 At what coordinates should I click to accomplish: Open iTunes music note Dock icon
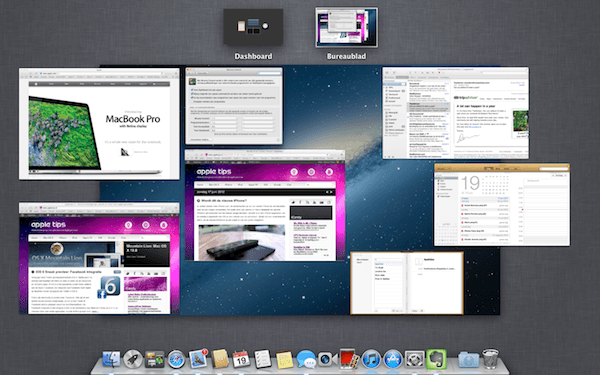tap(371, 360)
